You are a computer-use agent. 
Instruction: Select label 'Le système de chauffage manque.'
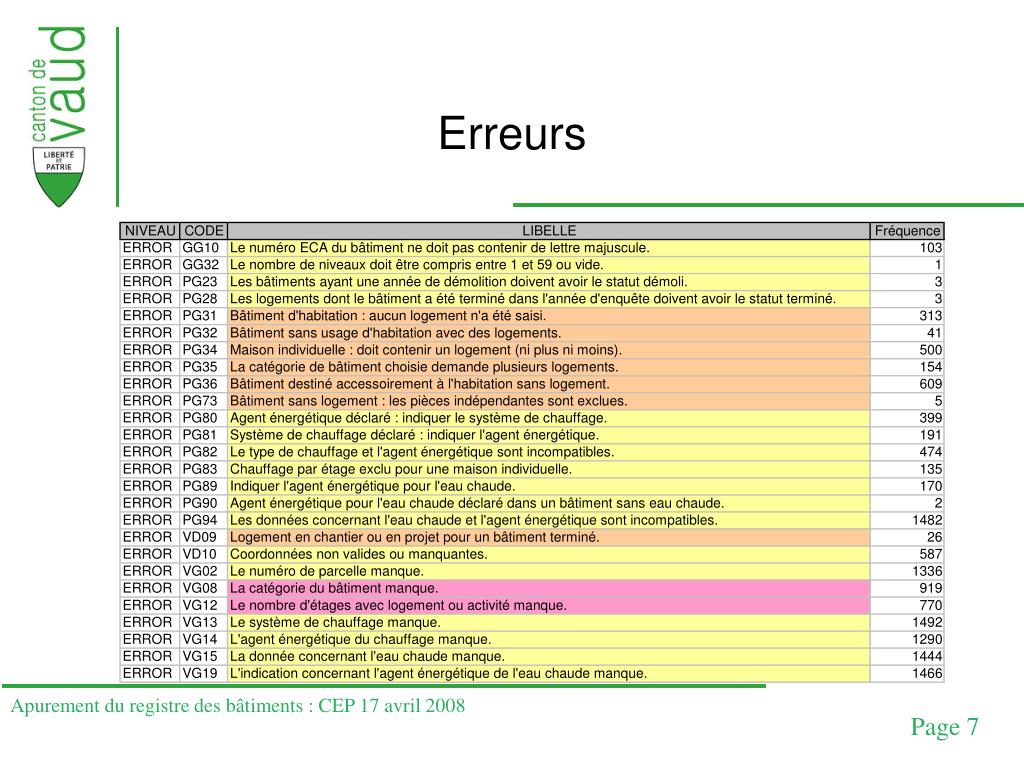coord(335,622)
